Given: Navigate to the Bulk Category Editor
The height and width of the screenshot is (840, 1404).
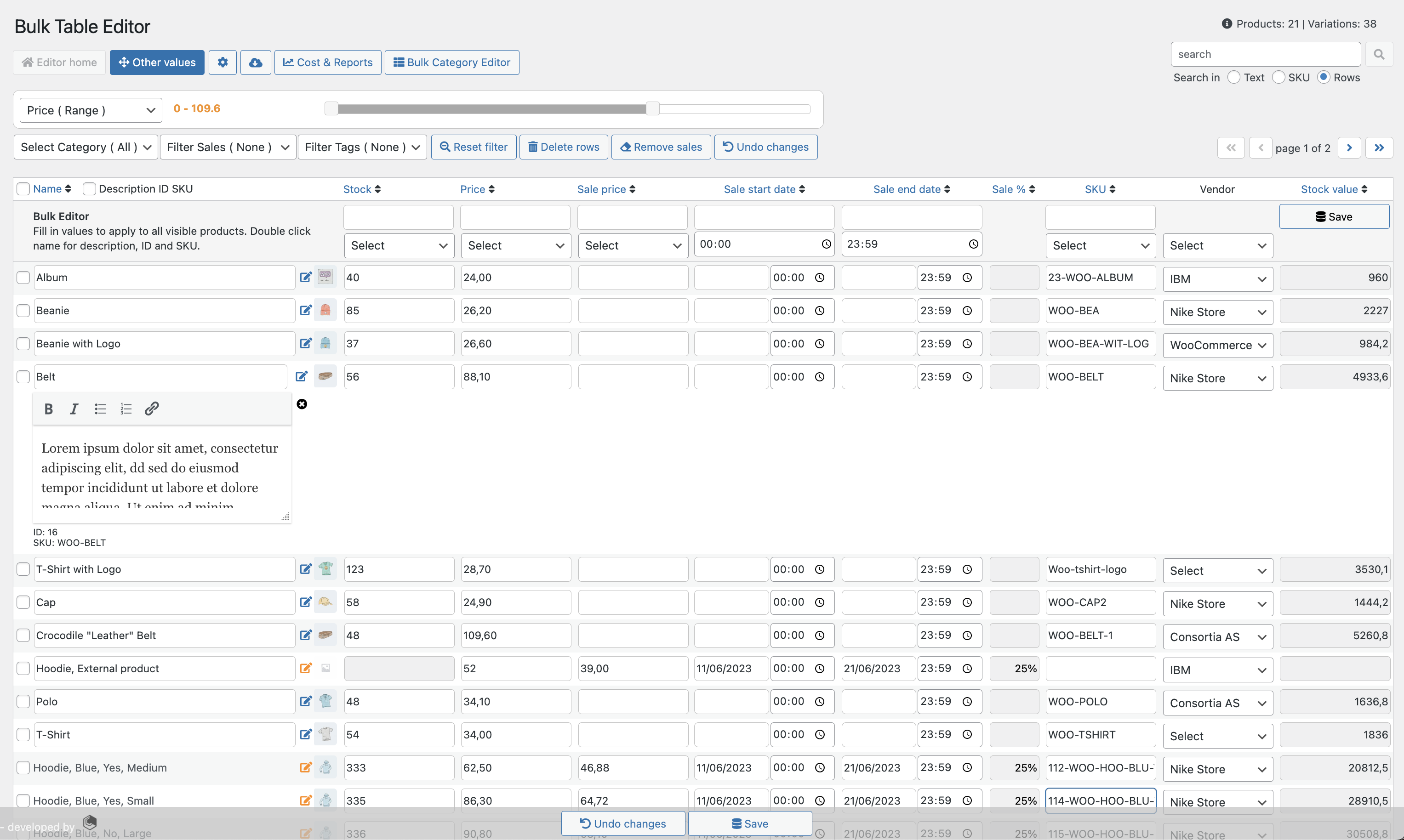Looking at the screenshot, I should (x=451, y=62).
